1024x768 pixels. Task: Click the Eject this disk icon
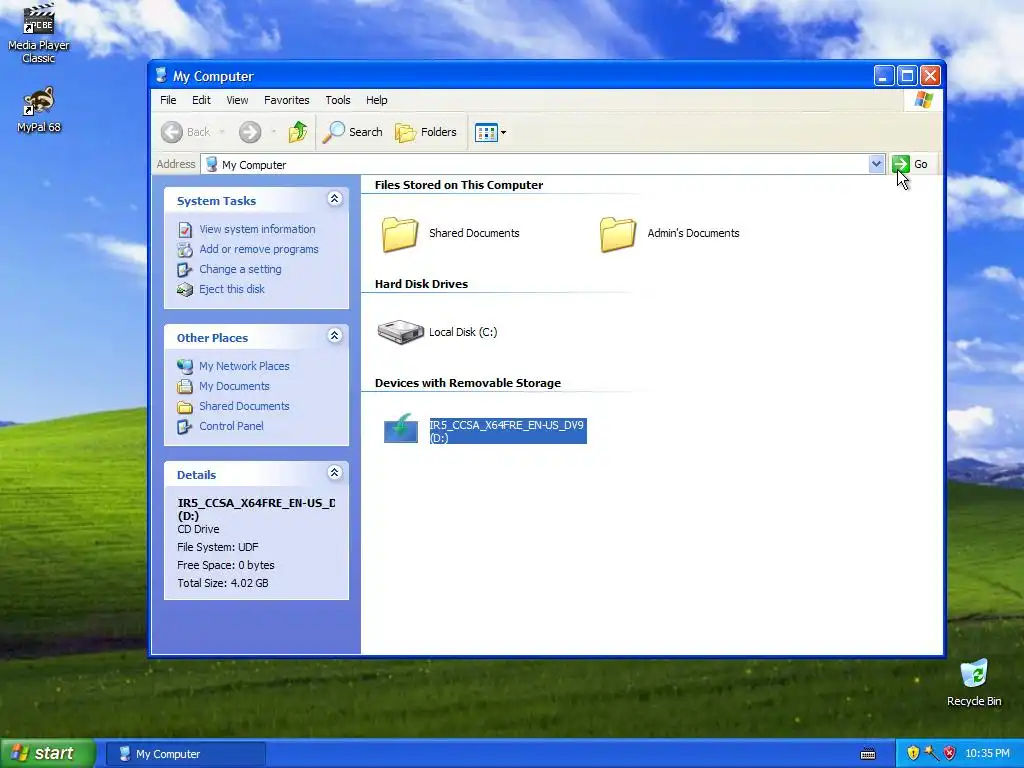(185, 289)
